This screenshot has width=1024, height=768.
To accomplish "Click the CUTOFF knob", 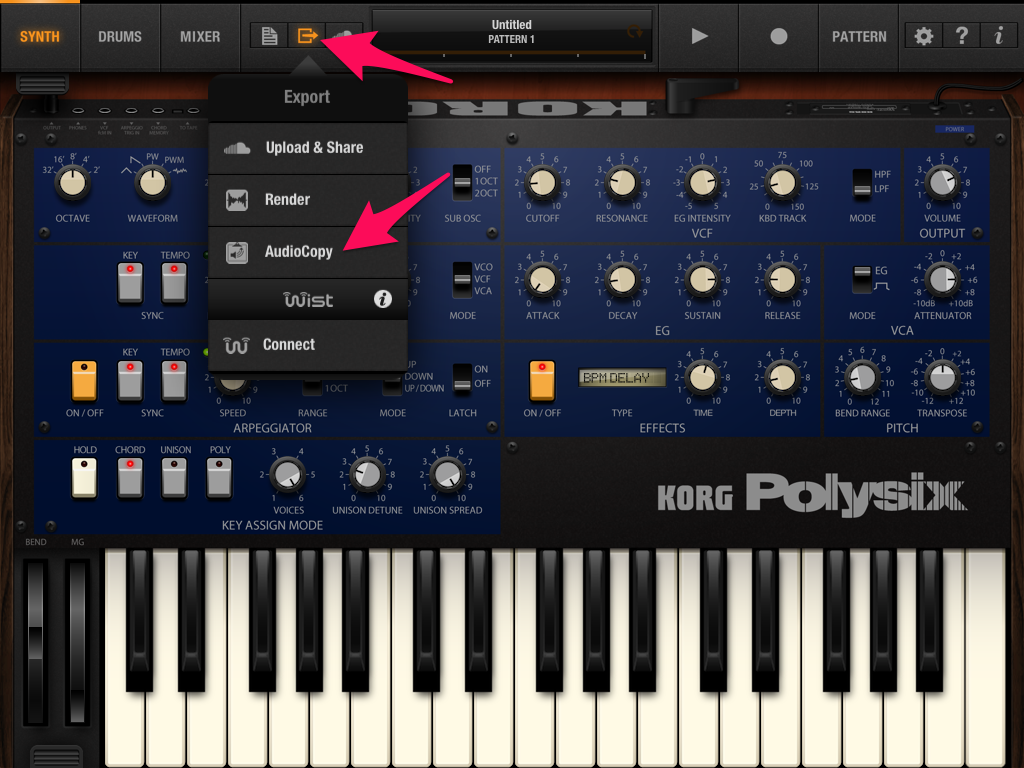I will [x=542, y=184].
